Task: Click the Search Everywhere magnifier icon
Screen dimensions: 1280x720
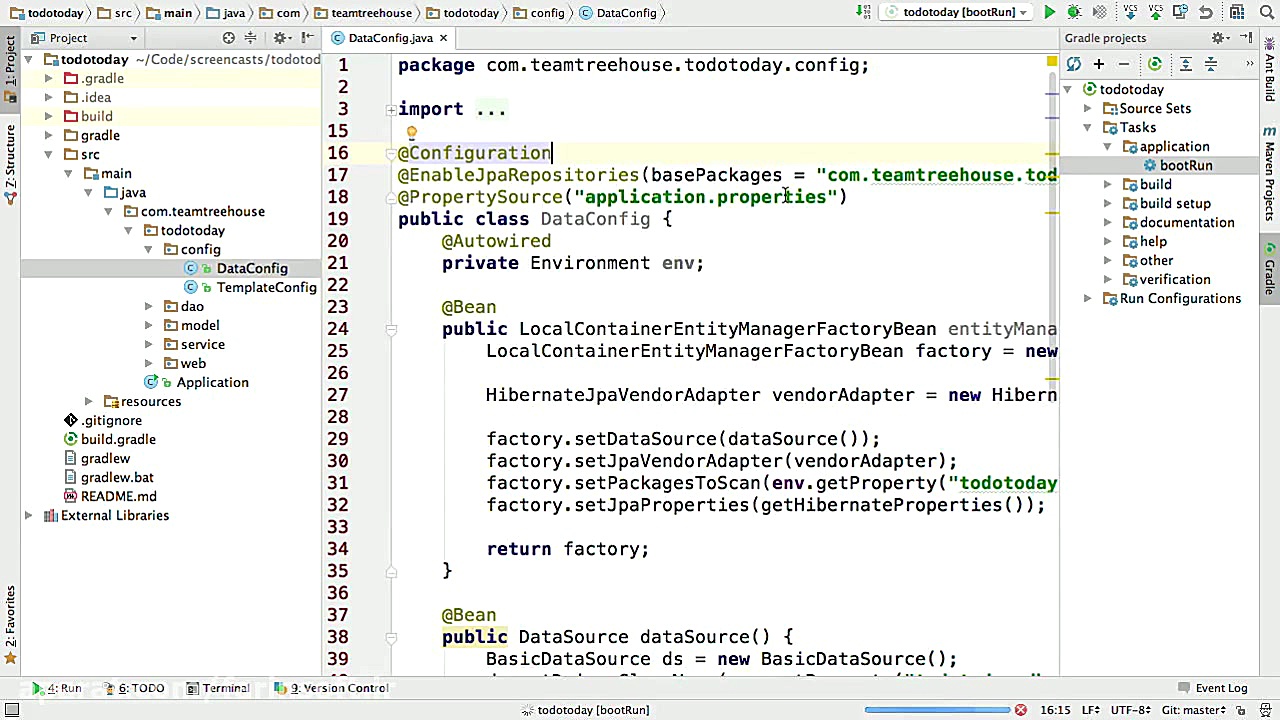Action: [1266, 12]
